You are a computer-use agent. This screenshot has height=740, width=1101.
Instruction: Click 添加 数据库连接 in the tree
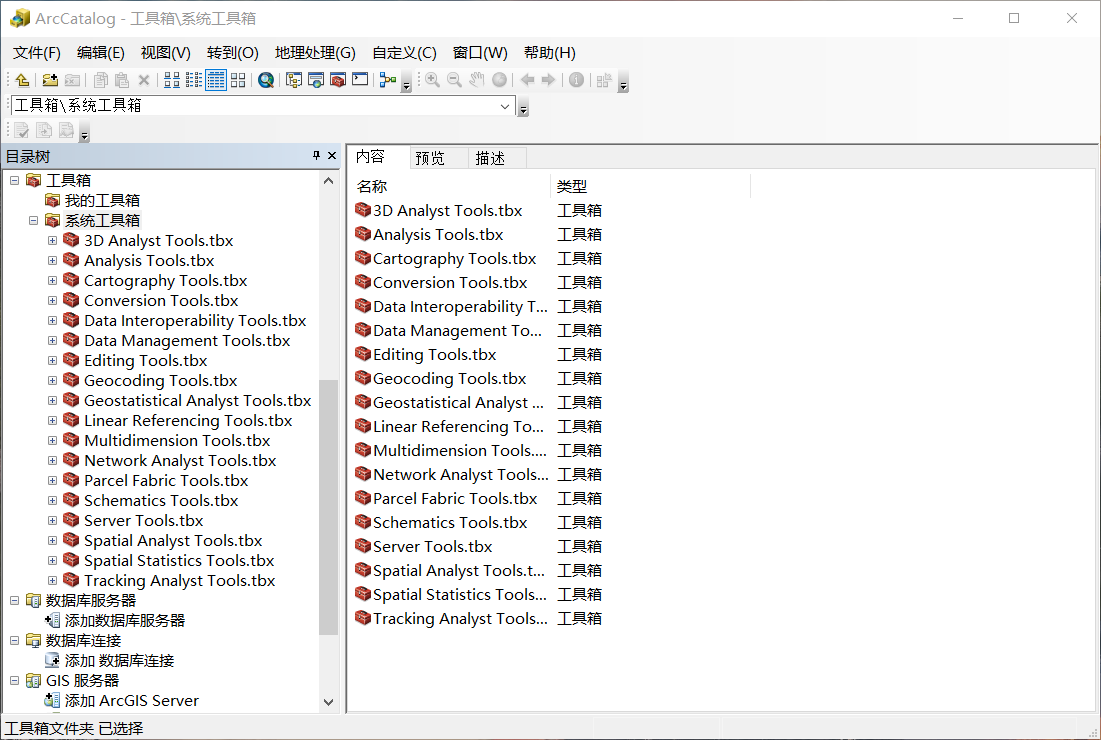(x=119, y=661)
